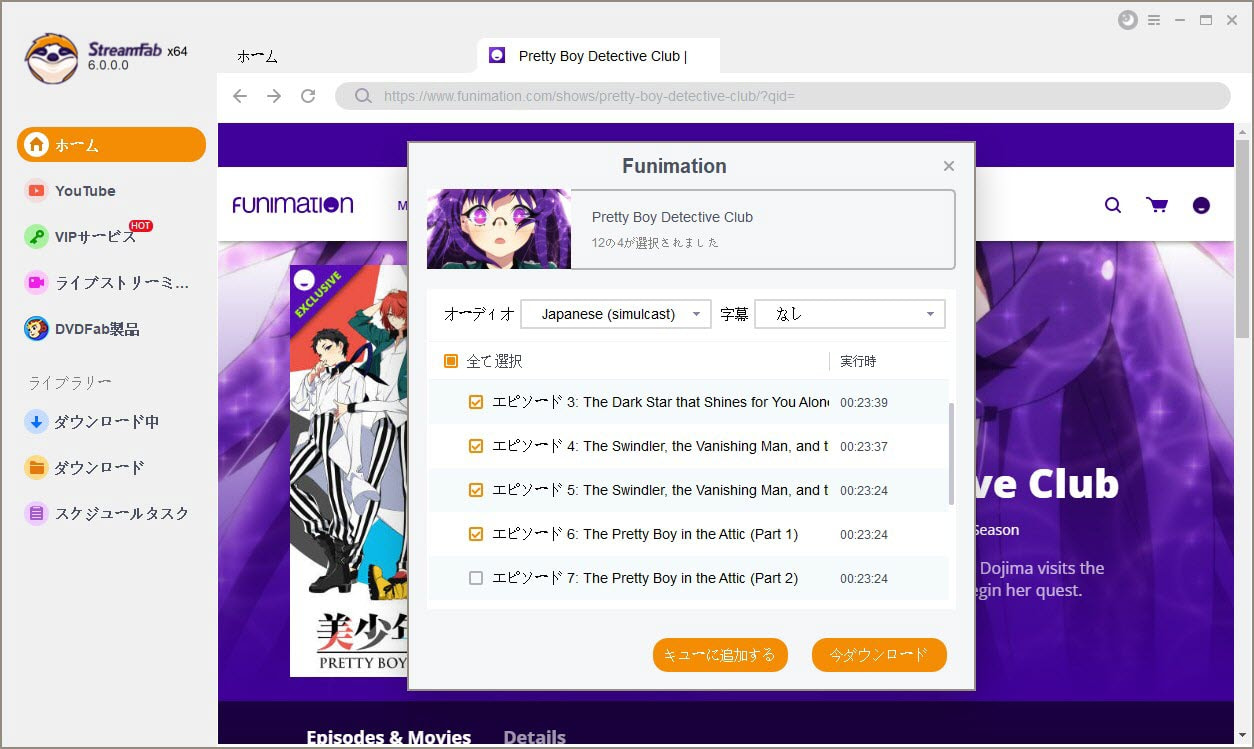Uncheck エピソード 4 checkbox

click(476, 446)
